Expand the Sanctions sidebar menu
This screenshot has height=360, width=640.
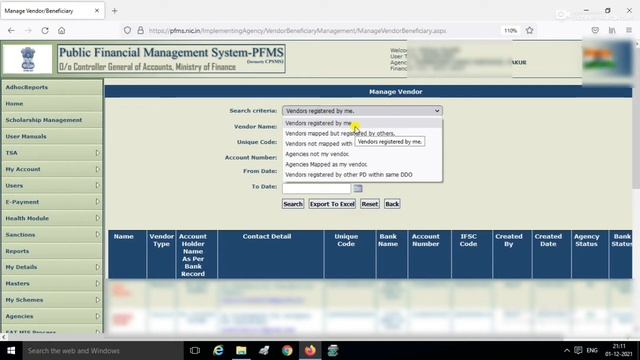[x=52, y=234]
